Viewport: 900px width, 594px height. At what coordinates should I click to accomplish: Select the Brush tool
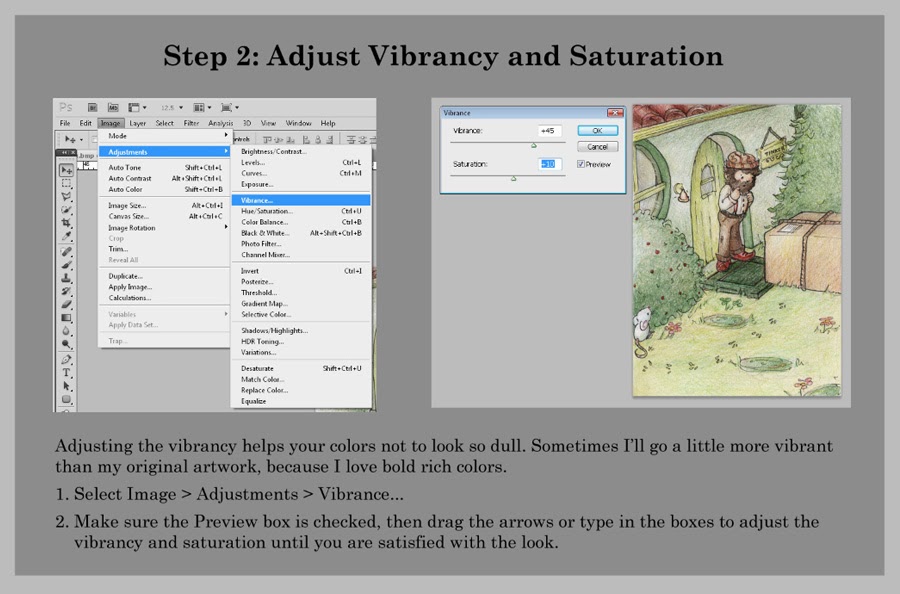point(67,265)
